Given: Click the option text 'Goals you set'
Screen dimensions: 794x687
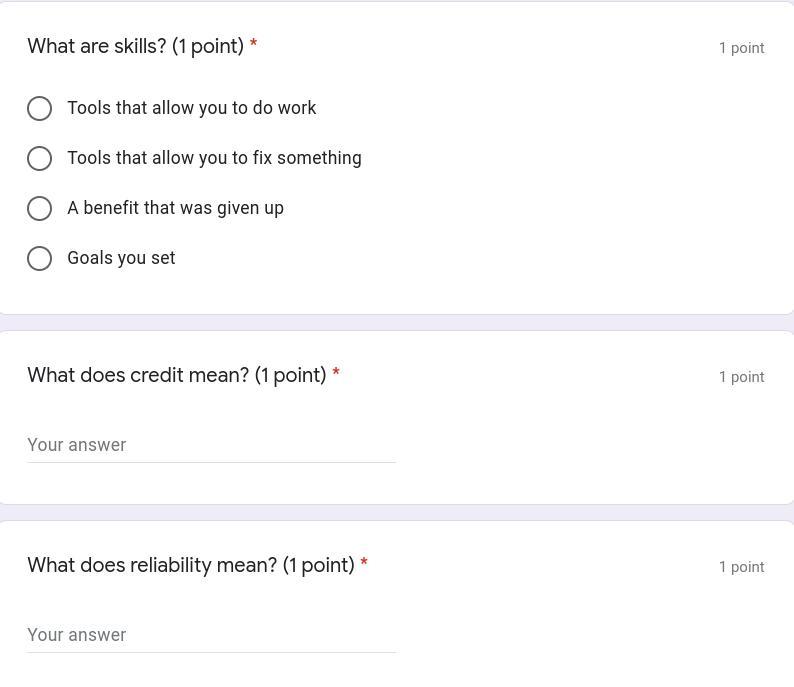Looking at the screenshot, I should [122, 258].
